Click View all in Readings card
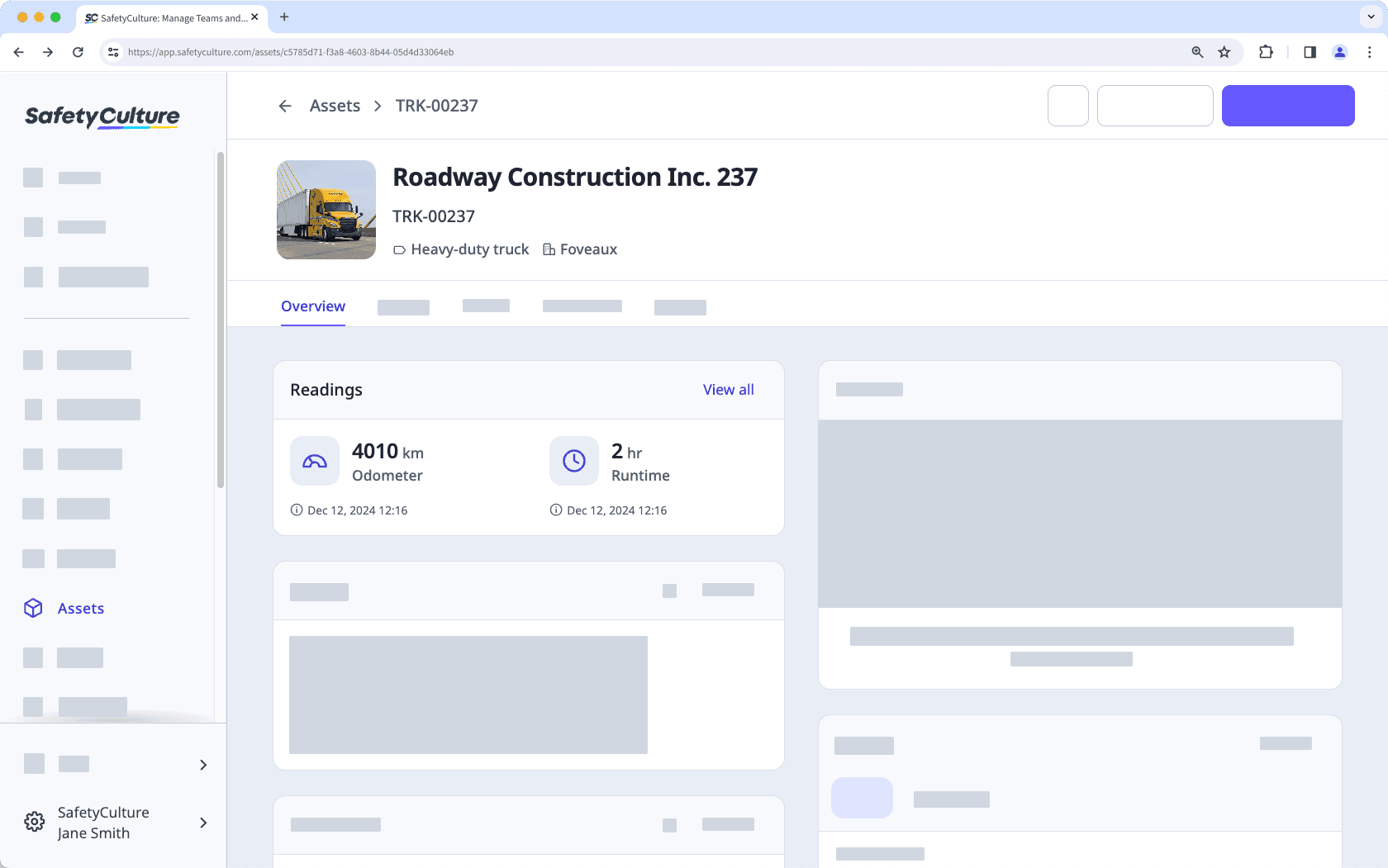 tap(728, 390)
